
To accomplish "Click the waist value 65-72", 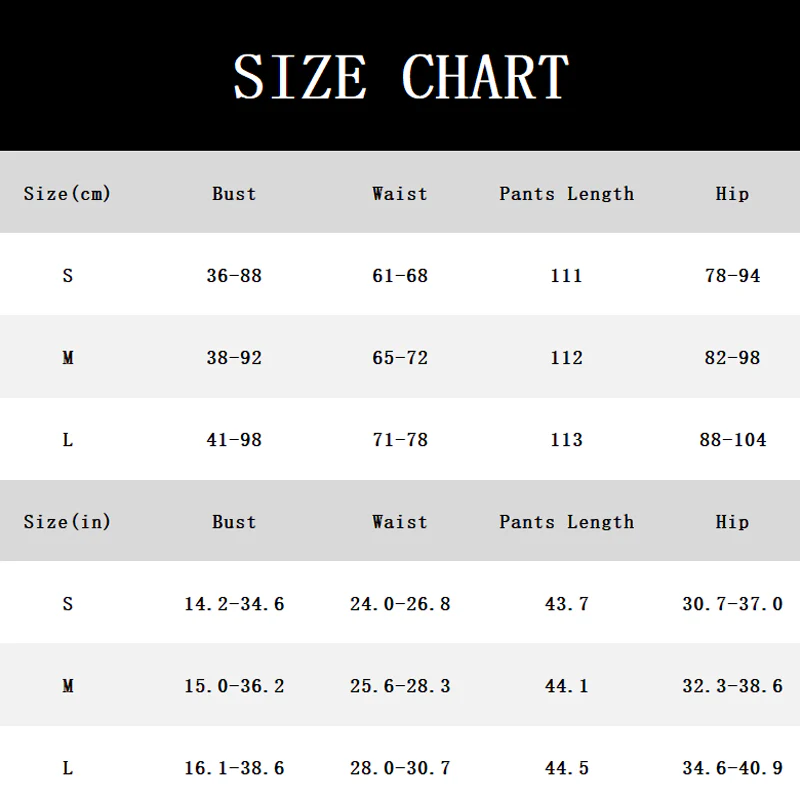I will point(400,358).
